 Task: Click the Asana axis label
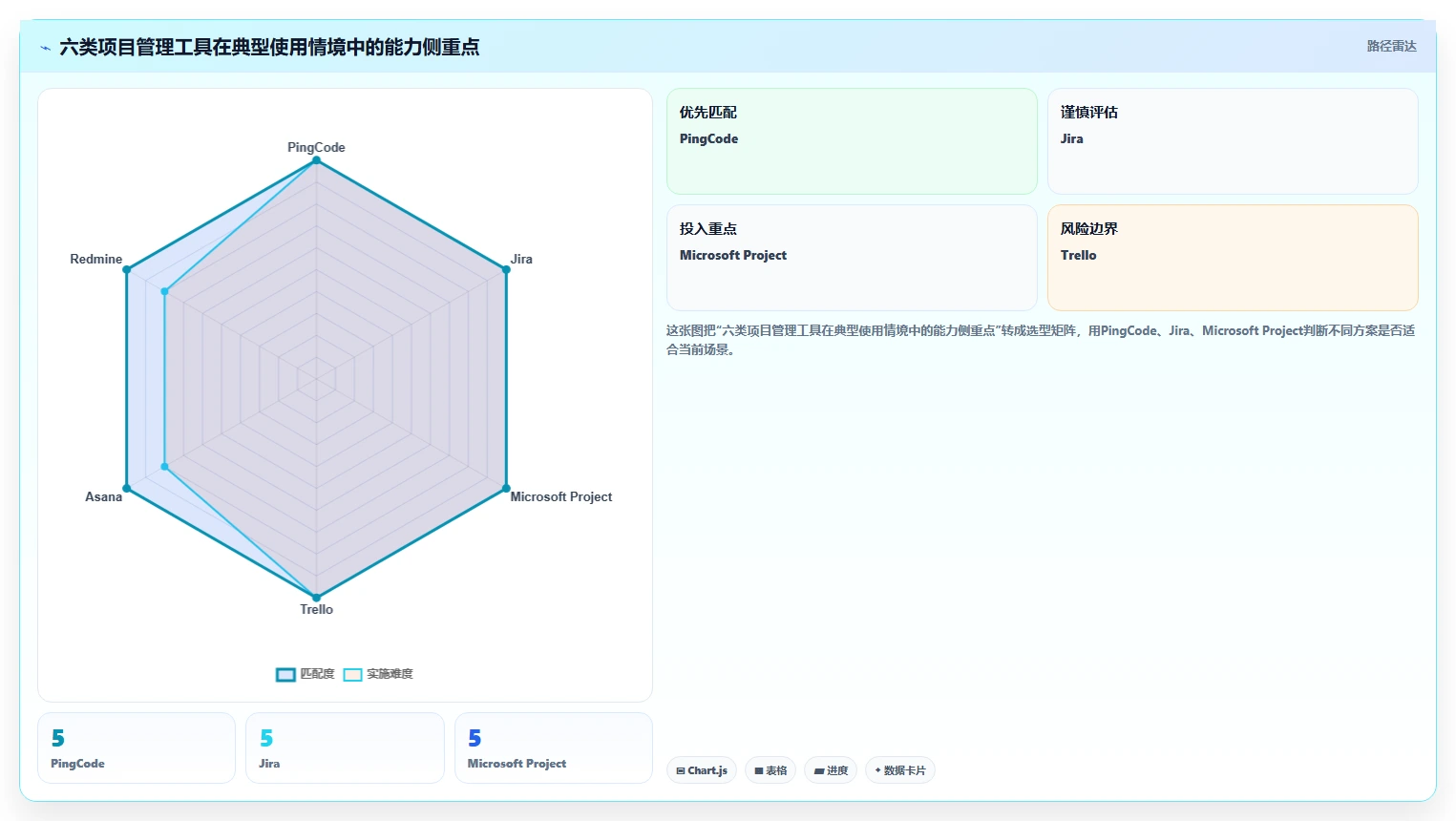pos(104,496)
